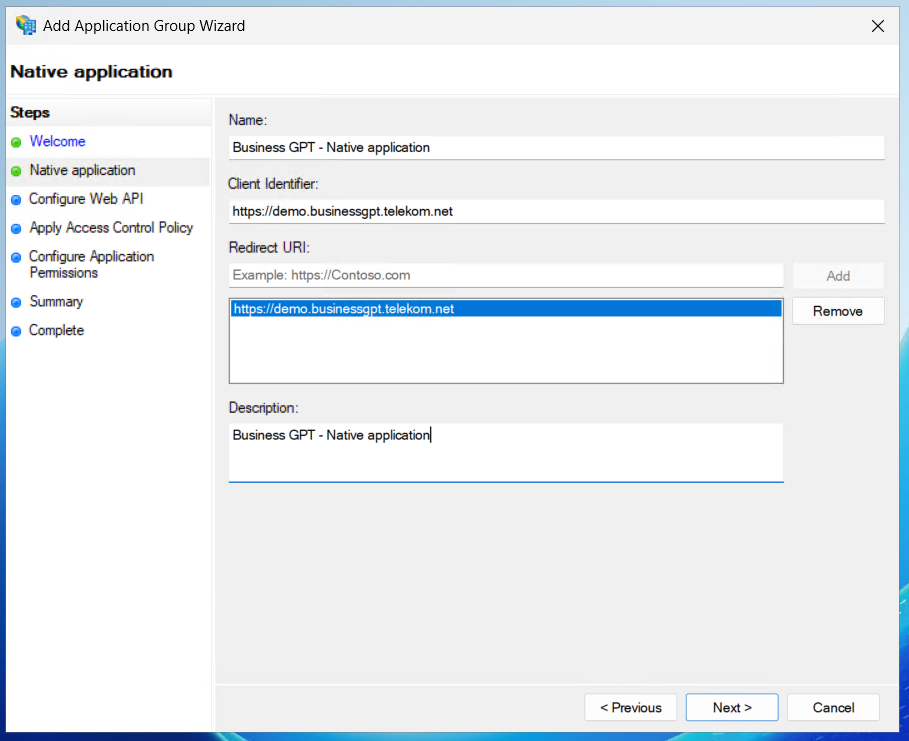Close the Add Application Group Wizard
The height and width of the screenshot is (741, 909).
pyautogui.click(x=878, y=26)
